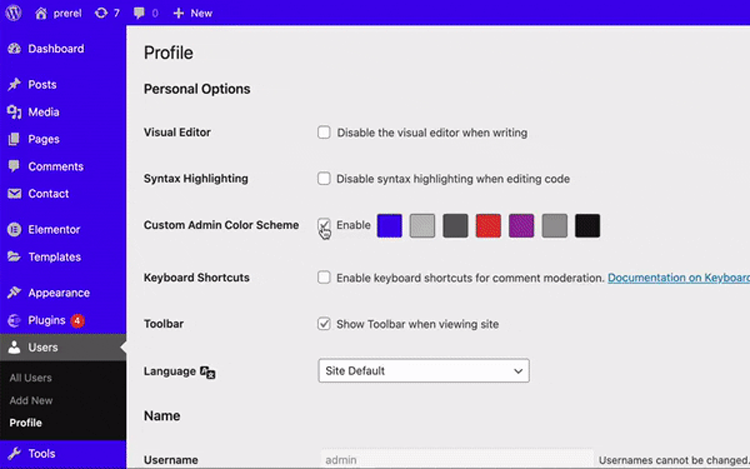The height and width of the screenshot is (469, 750).
Task: Open the Posts menu item
Action: pyautogui.click(x=42, y=85)
